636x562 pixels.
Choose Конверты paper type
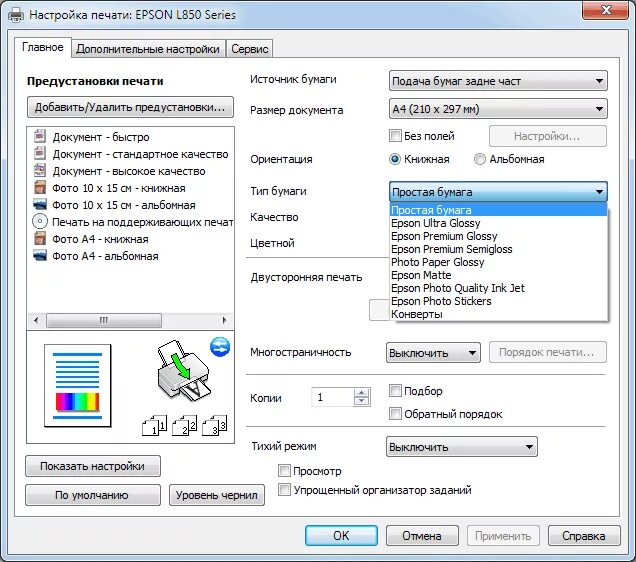(498, 314)
